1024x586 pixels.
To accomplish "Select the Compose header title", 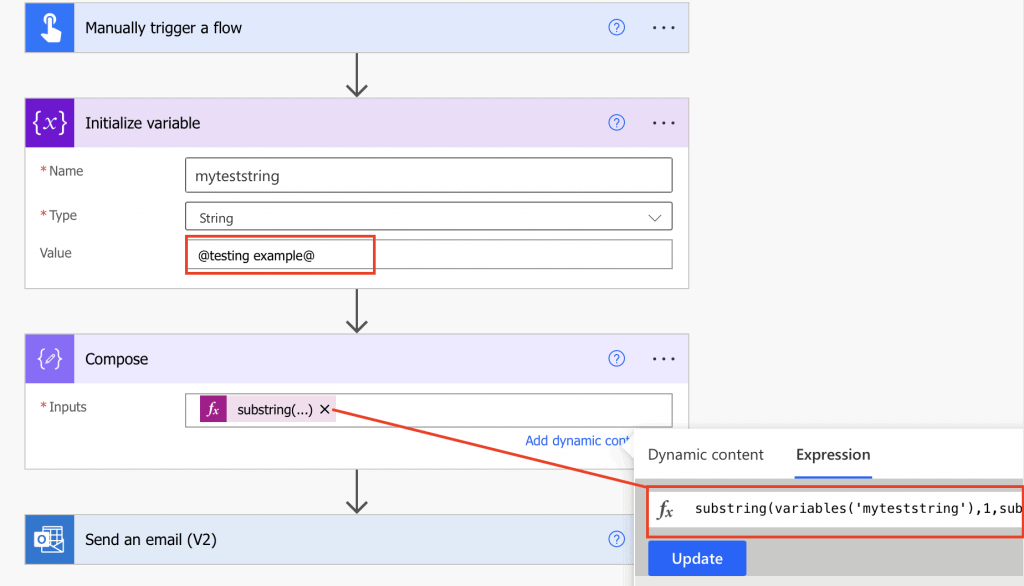I will pyautogui.click(x=116, y=359).
